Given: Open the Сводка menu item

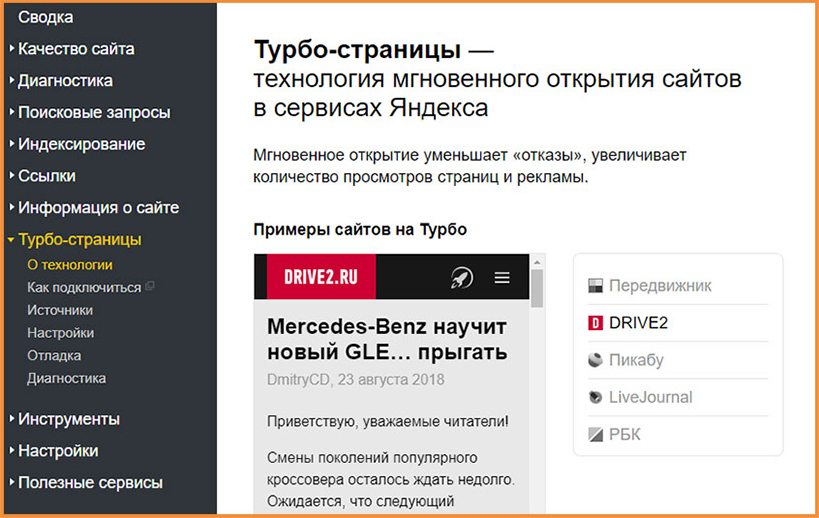Looking at the screenshot, I should 45,17.
